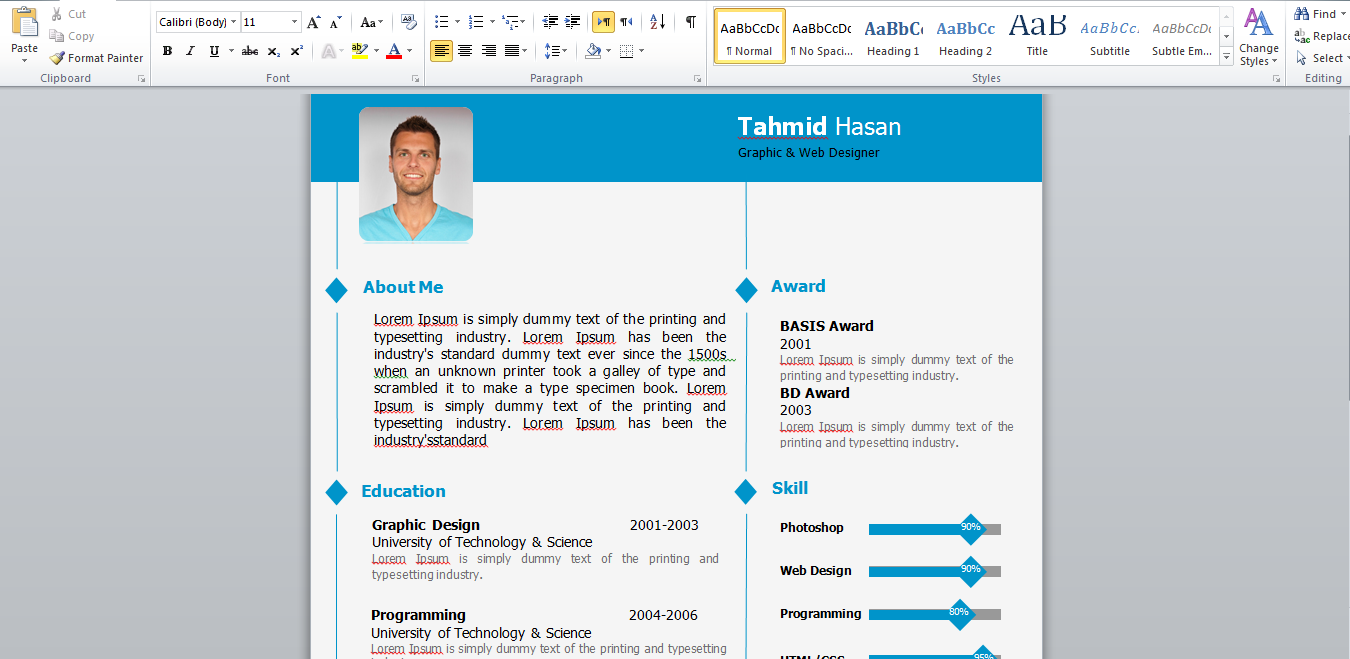Click the Replace button
Image resolution: width=1350 pixels, height=659 pixels.
tap(1321, 36)
